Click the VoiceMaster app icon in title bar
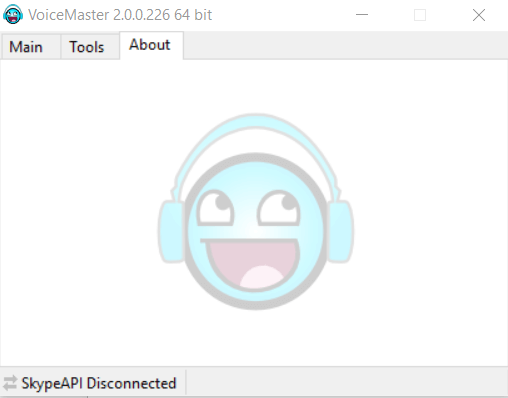The width and height of the screenshot is (508, 398). pos(13,15)
